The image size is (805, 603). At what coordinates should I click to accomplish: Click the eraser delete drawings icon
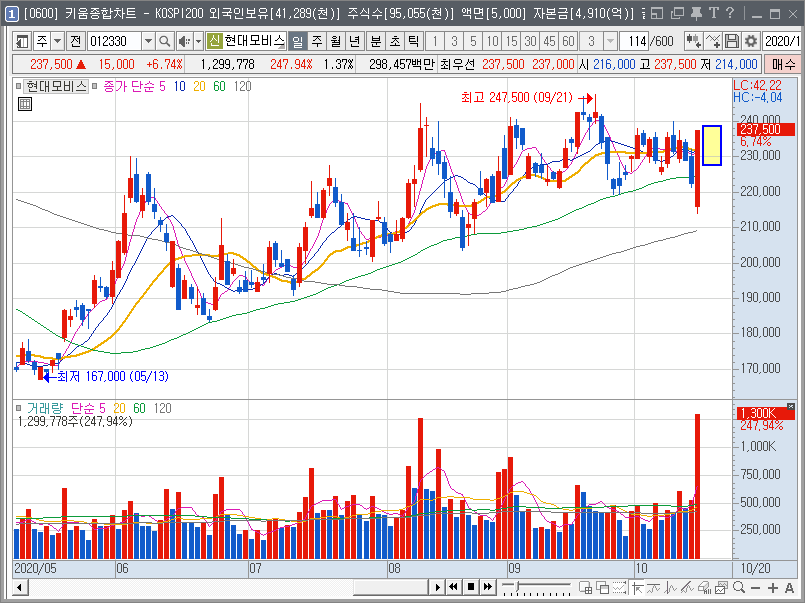coord(704,588)
